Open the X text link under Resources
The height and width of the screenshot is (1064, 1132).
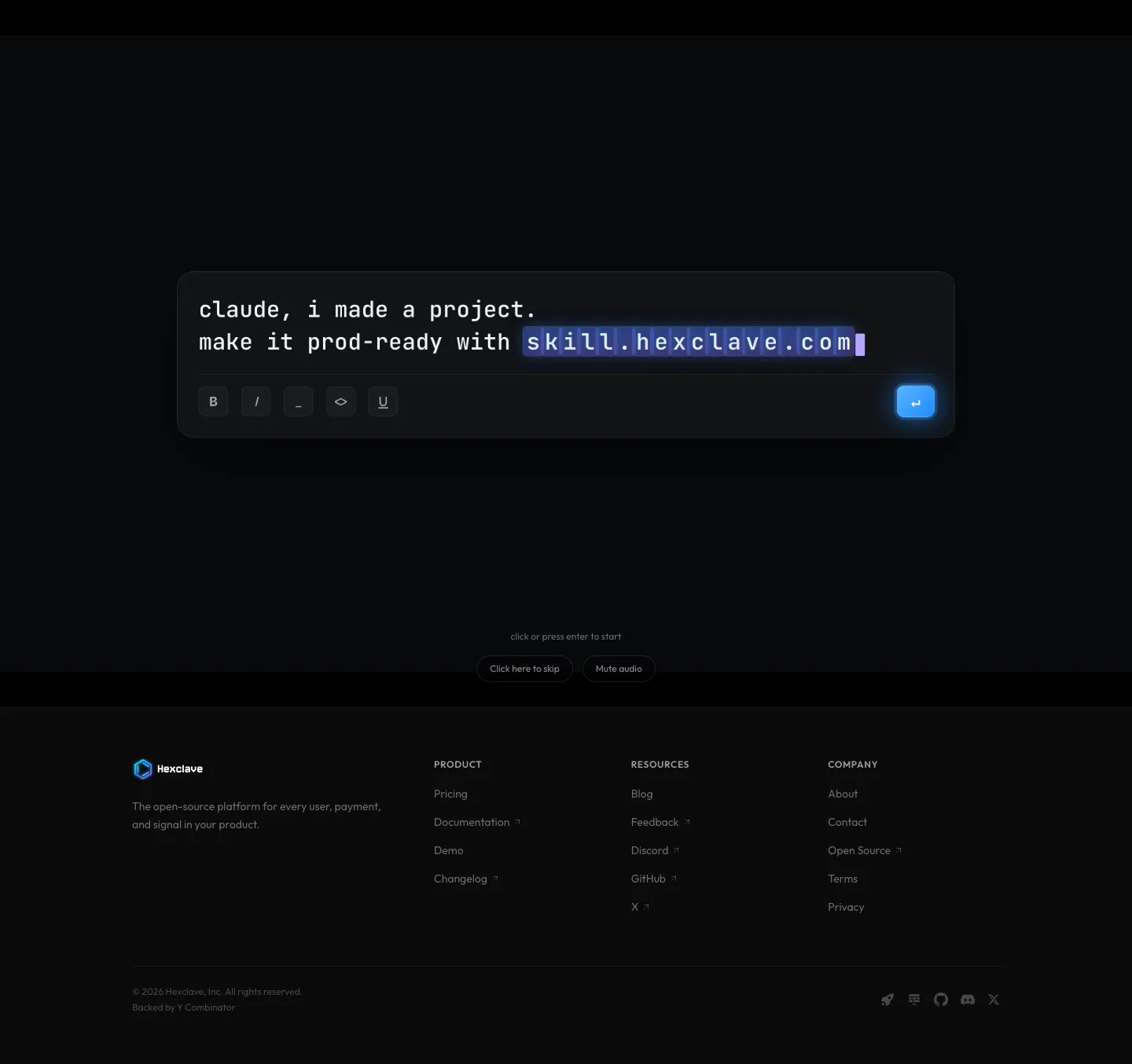(x=641, y=907)
